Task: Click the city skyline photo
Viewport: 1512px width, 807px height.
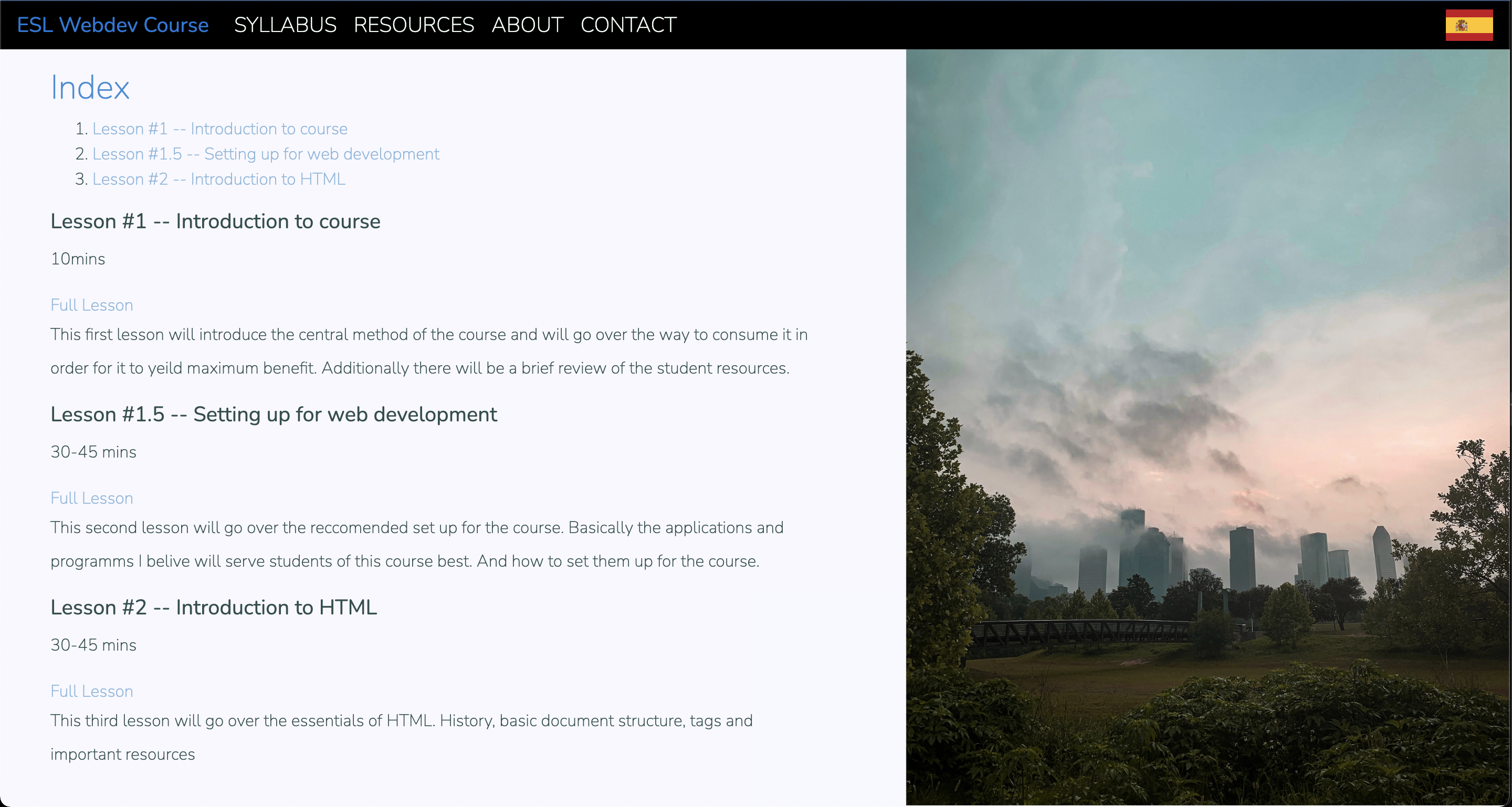Action: (1208, 427)
